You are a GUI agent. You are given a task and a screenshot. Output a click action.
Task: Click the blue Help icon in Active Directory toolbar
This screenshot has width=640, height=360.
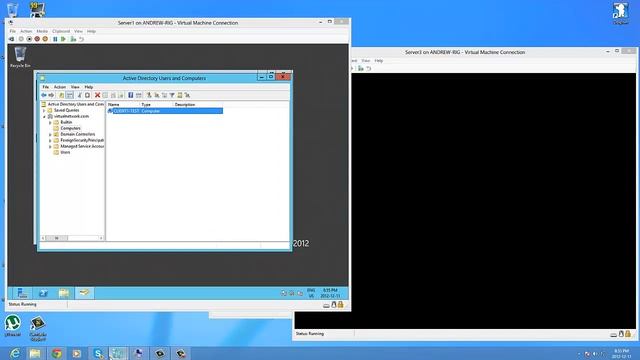pos(131,95)
